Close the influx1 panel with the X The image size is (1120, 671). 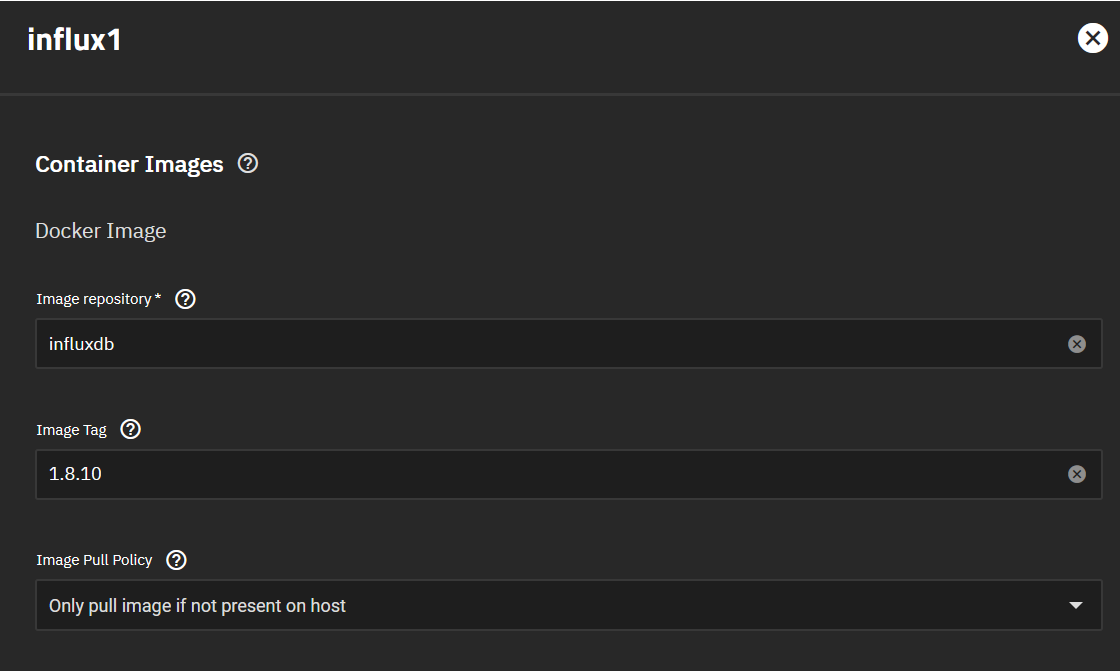coord(1092,39)
